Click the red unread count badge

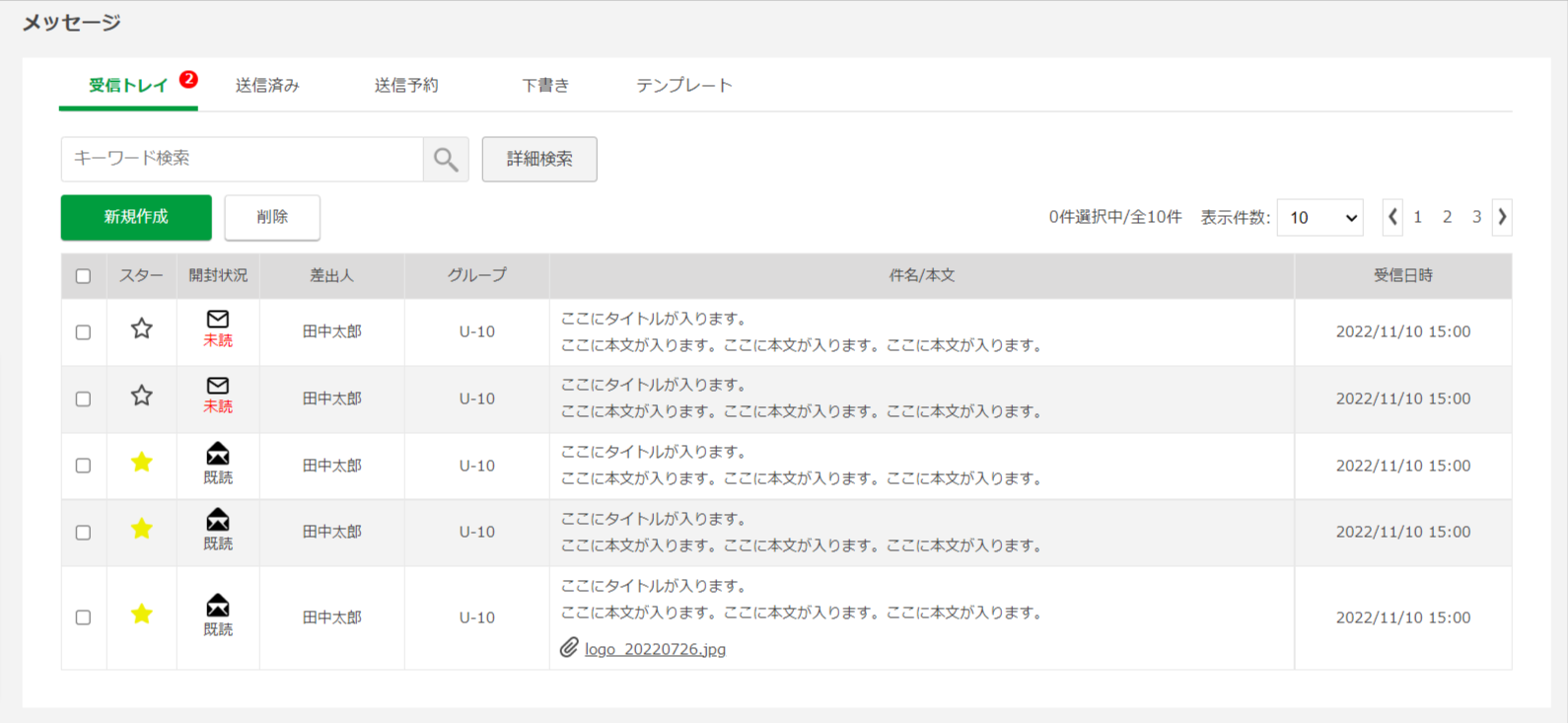[188, 79]
